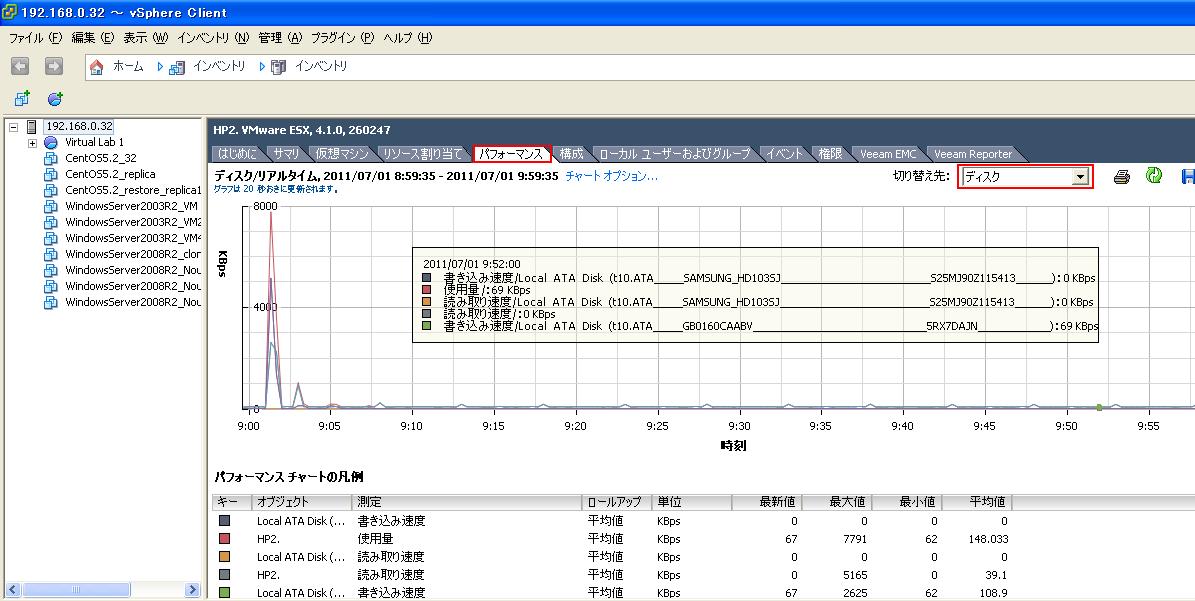Click the new virtual machine toolbar icon
1195x601 pixels.
pyautogui.click(x=22, y=98)
